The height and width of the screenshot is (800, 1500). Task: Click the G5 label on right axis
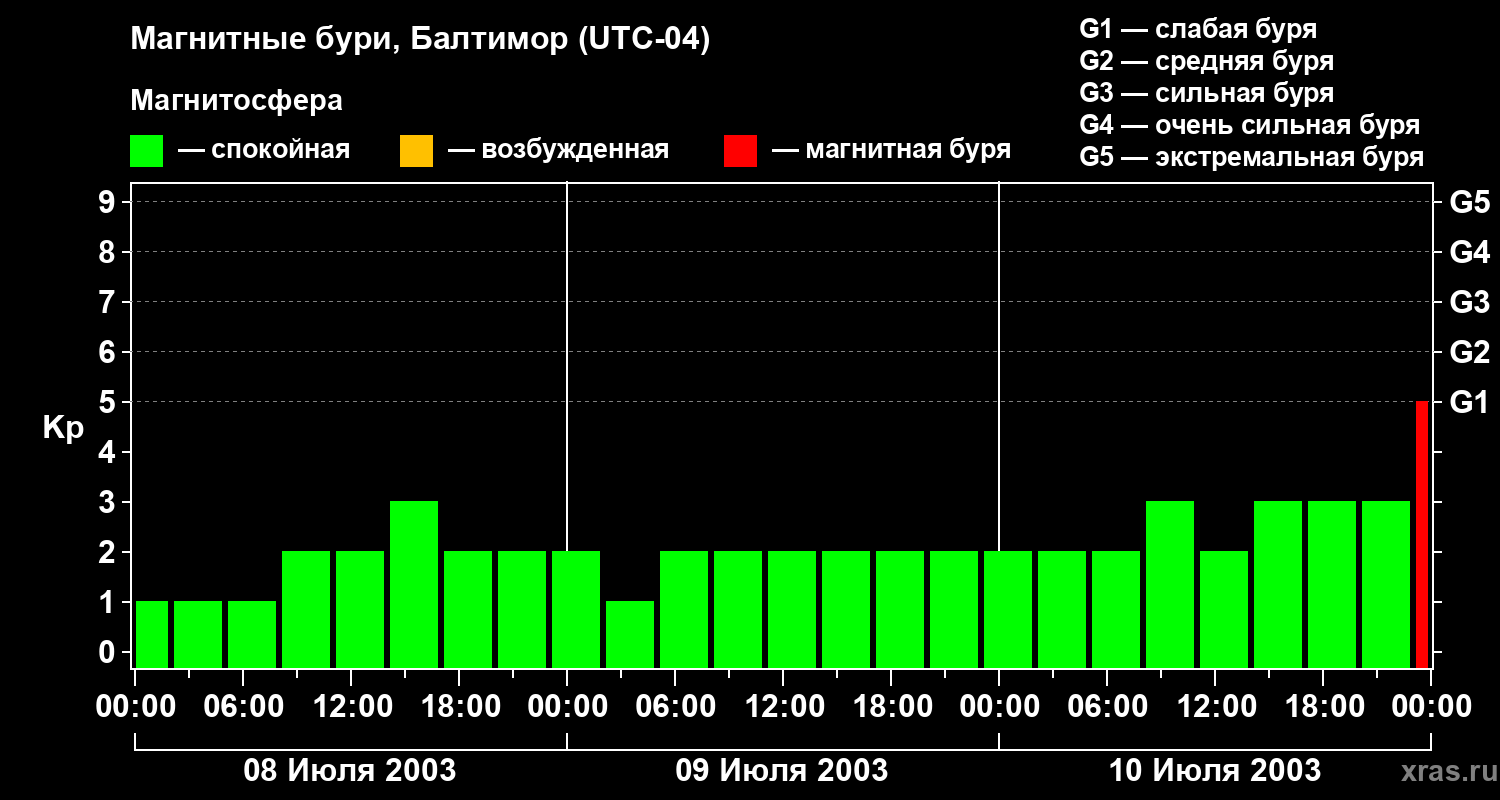point(1469,202)
